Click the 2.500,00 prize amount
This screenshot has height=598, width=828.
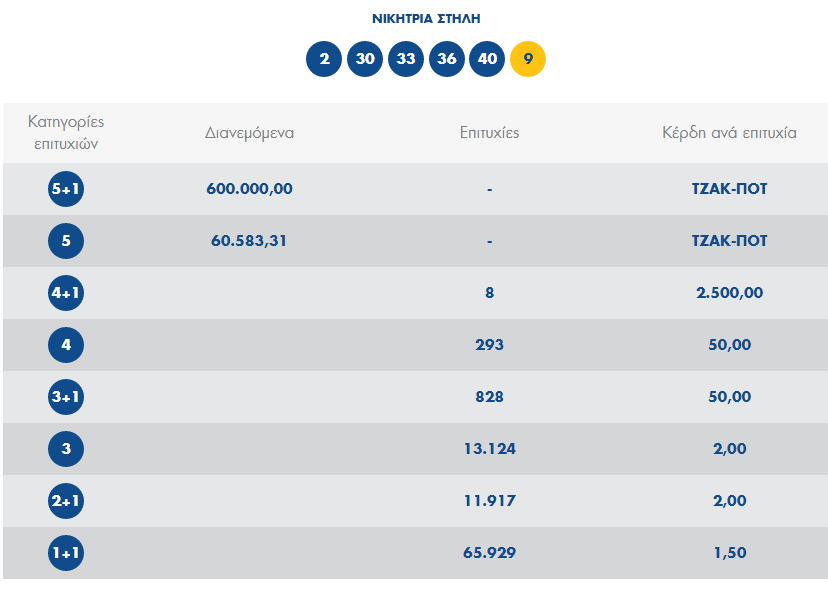point(729,292)
